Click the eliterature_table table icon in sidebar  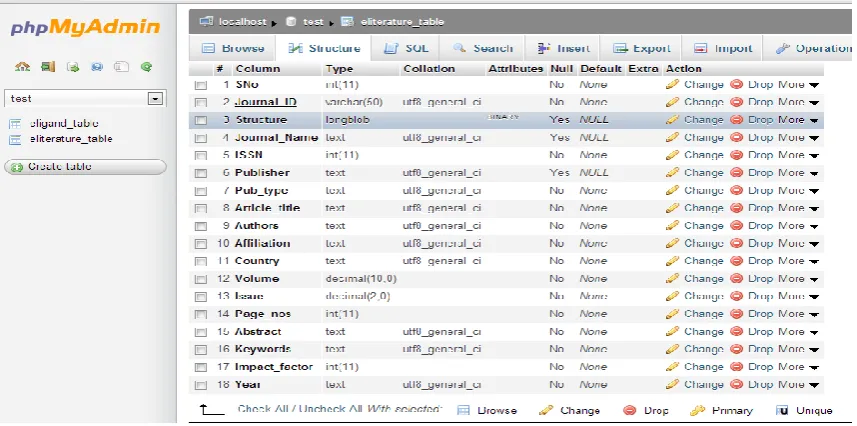15,139
